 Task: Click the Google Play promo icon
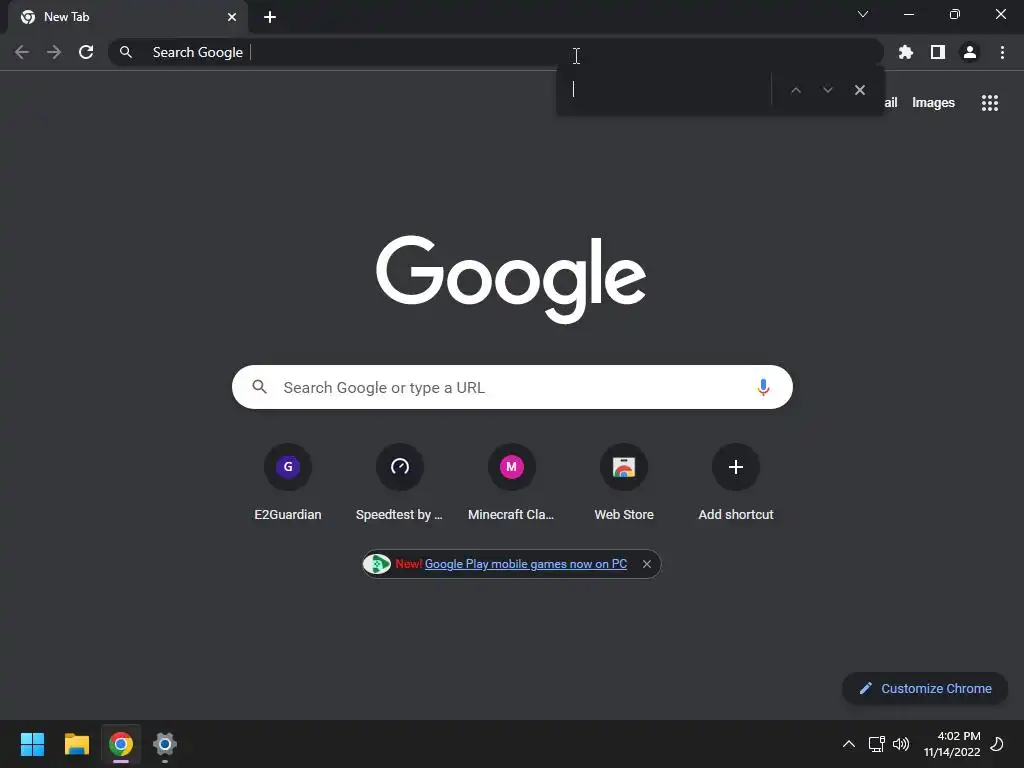tap(377, 564)
